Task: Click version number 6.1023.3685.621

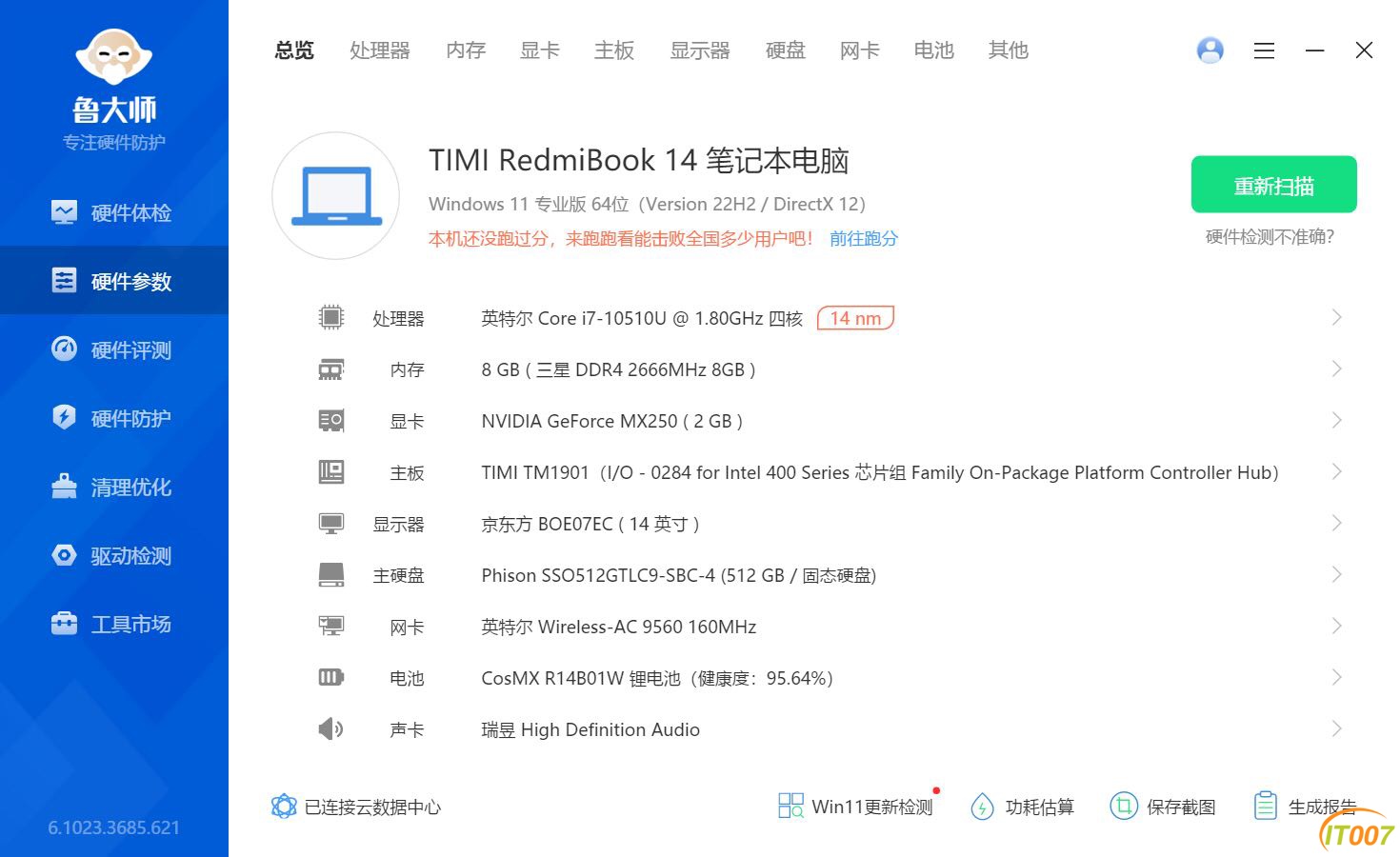Action: pos(113,827)
